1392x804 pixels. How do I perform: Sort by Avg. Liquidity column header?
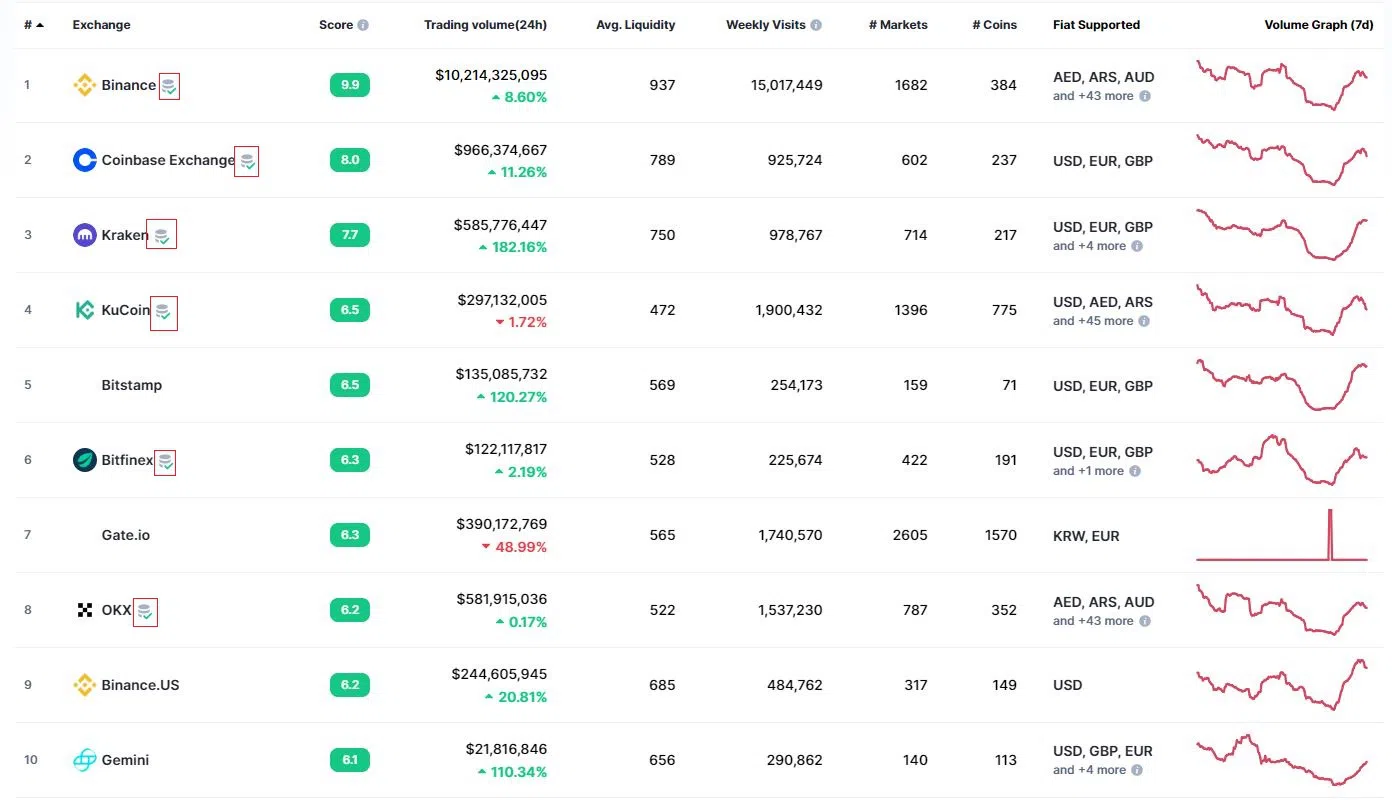pos(636,25)
